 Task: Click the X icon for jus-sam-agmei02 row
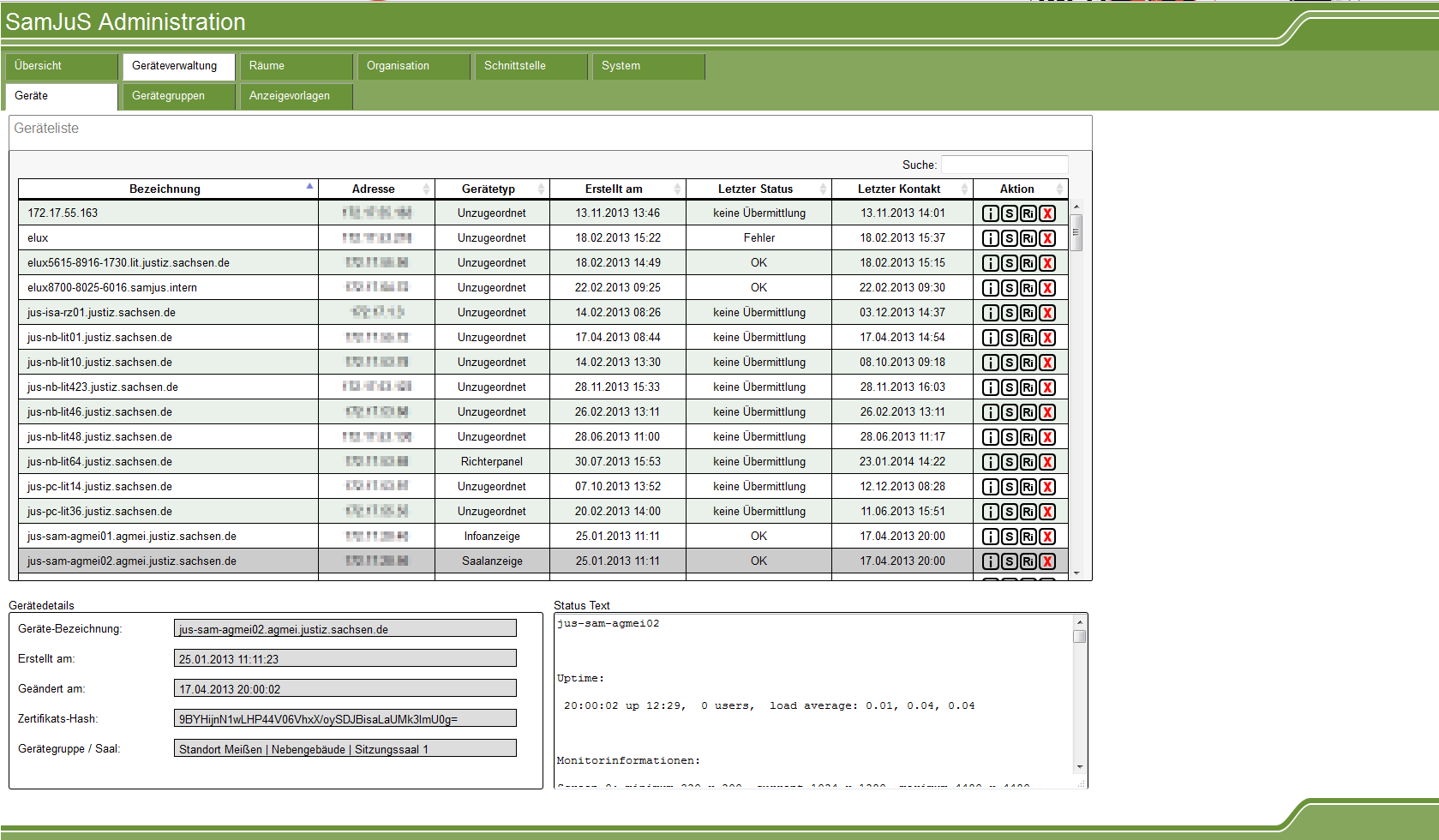pyautogui.click(x=1047, y=561)
